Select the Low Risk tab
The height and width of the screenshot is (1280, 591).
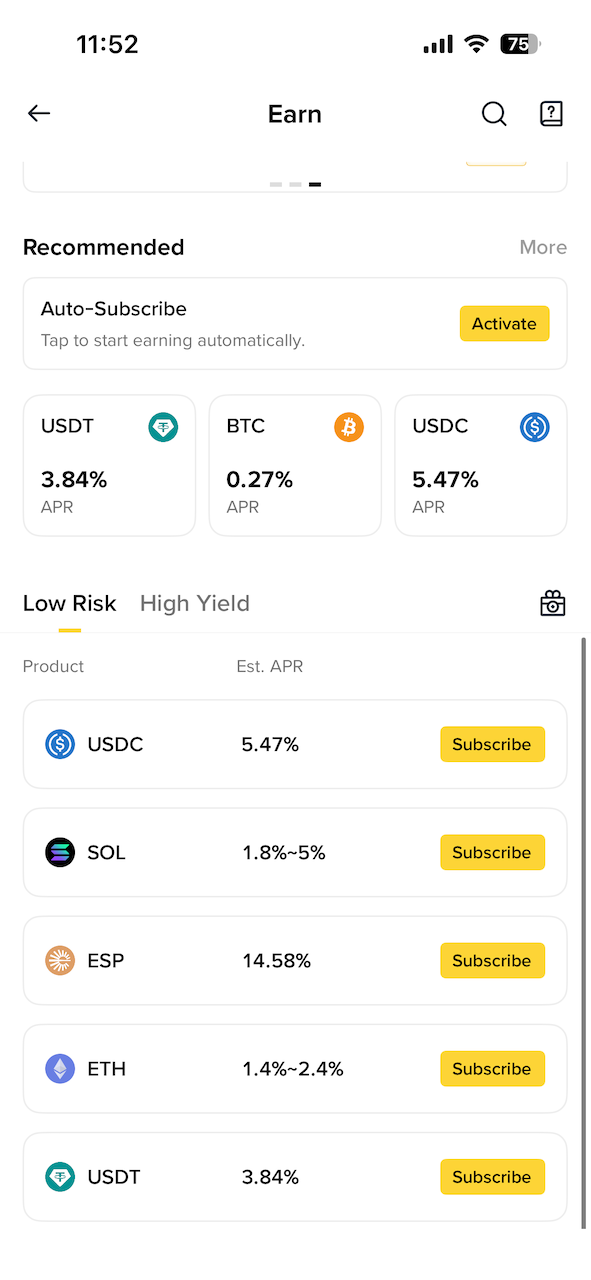coord(70,603)
